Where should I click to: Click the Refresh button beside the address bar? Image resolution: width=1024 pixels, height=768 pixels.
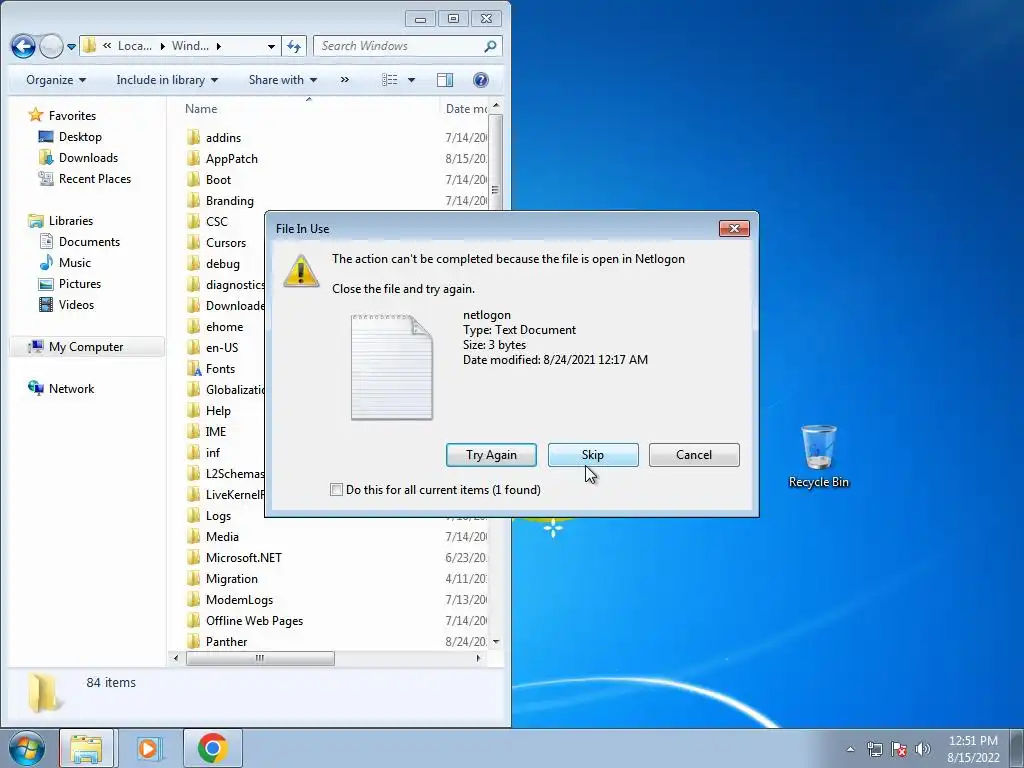294,46
